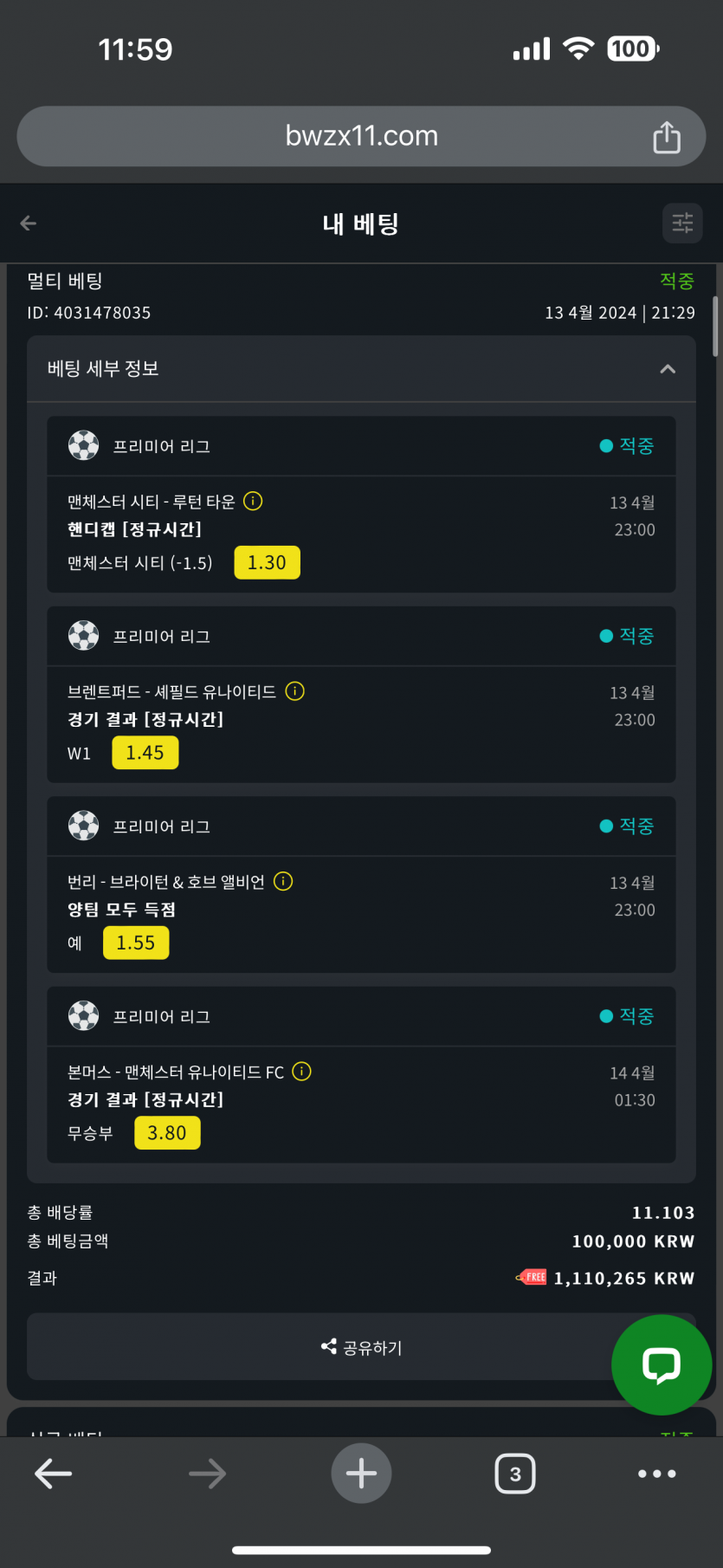This screenshot has height=1568, width=723.
Task: Collapse the 베팅 세부 정보 section
Action: pos(667,369)
